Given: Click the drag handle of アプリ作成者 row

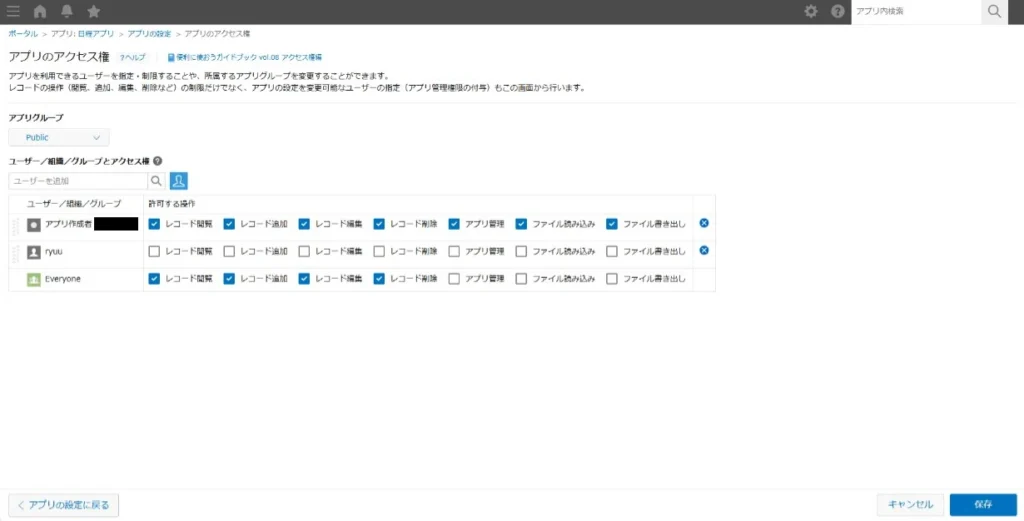Looking at the screenshot, I should tap(16, 227).
